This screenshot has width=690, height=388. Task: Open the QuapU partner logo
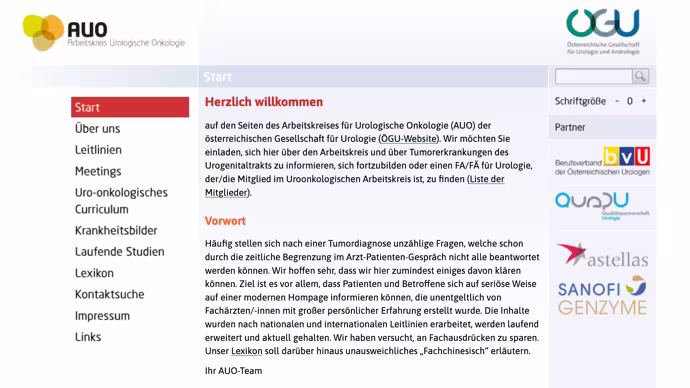coord(602,206)
